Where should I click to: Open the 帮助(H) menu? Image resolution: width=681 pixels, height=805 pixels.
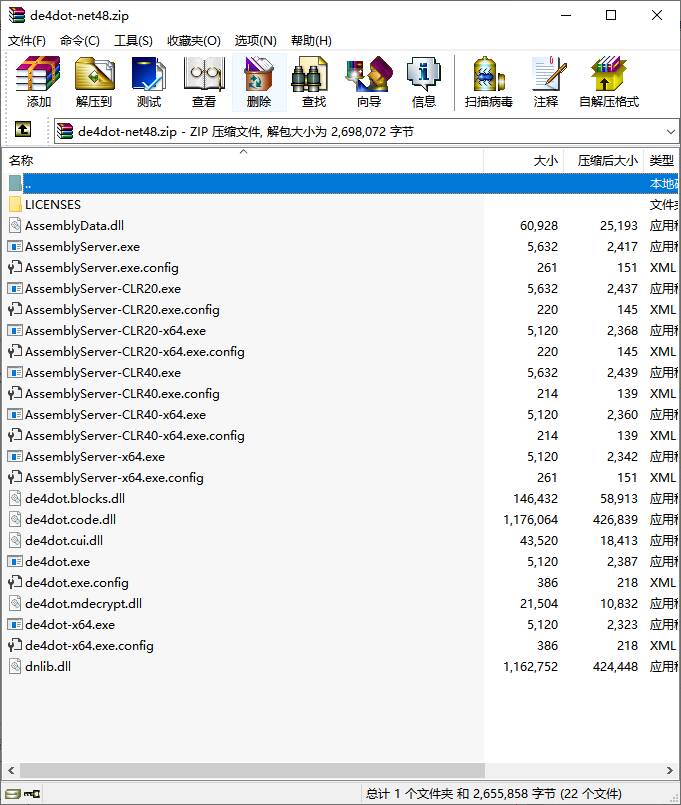click(x=311, y=41)
